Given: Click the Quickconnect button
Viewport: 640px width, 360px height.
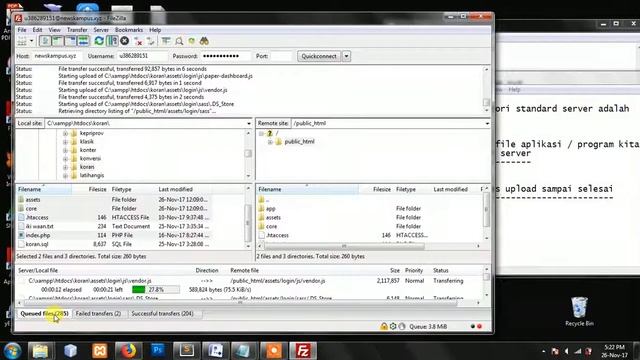Looking at the screenshot, I should (x=319, y=56).
